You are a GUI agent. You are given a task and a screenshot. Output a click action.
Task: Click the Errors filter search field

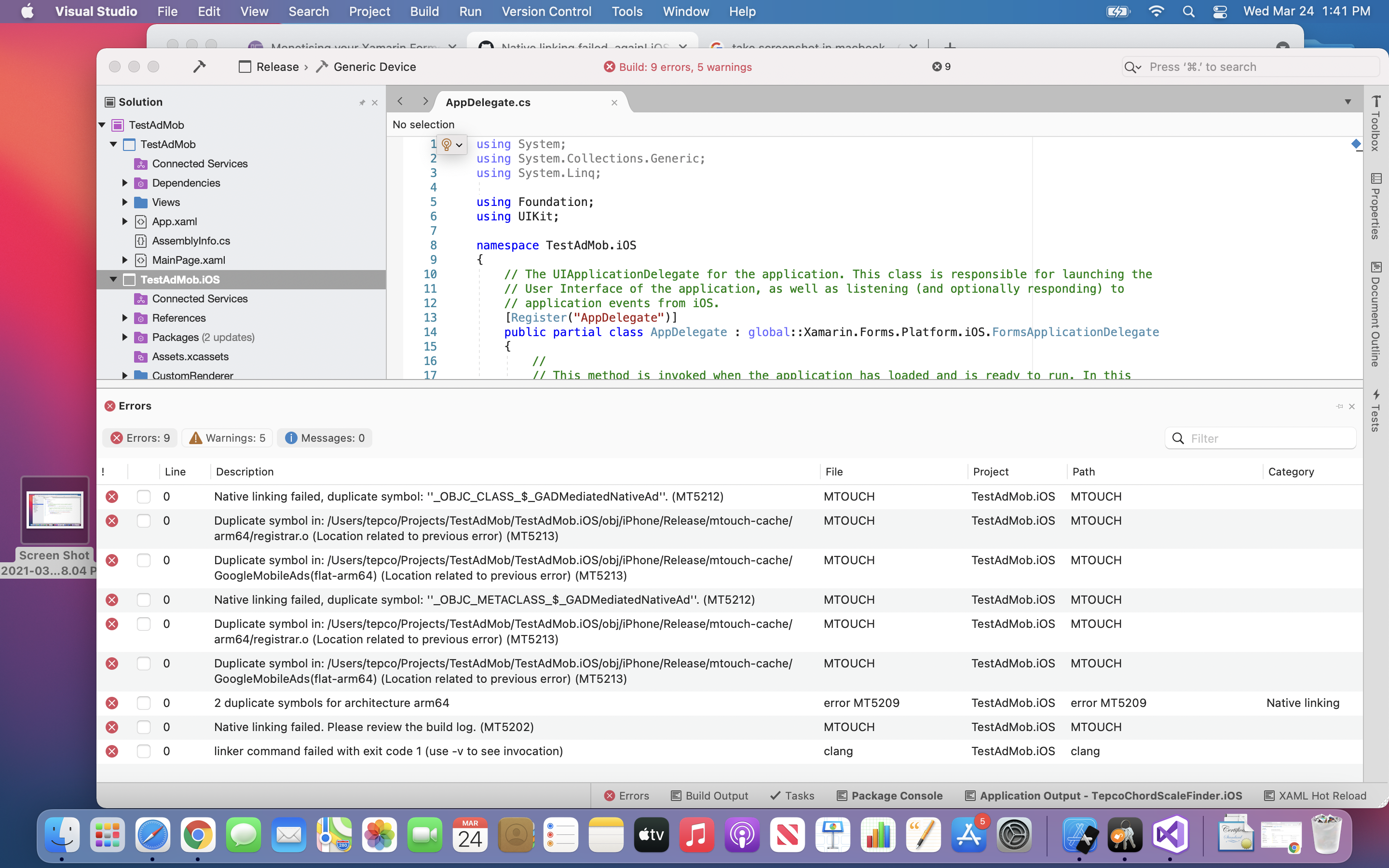pyautogui.click(x=1260, y=439)
